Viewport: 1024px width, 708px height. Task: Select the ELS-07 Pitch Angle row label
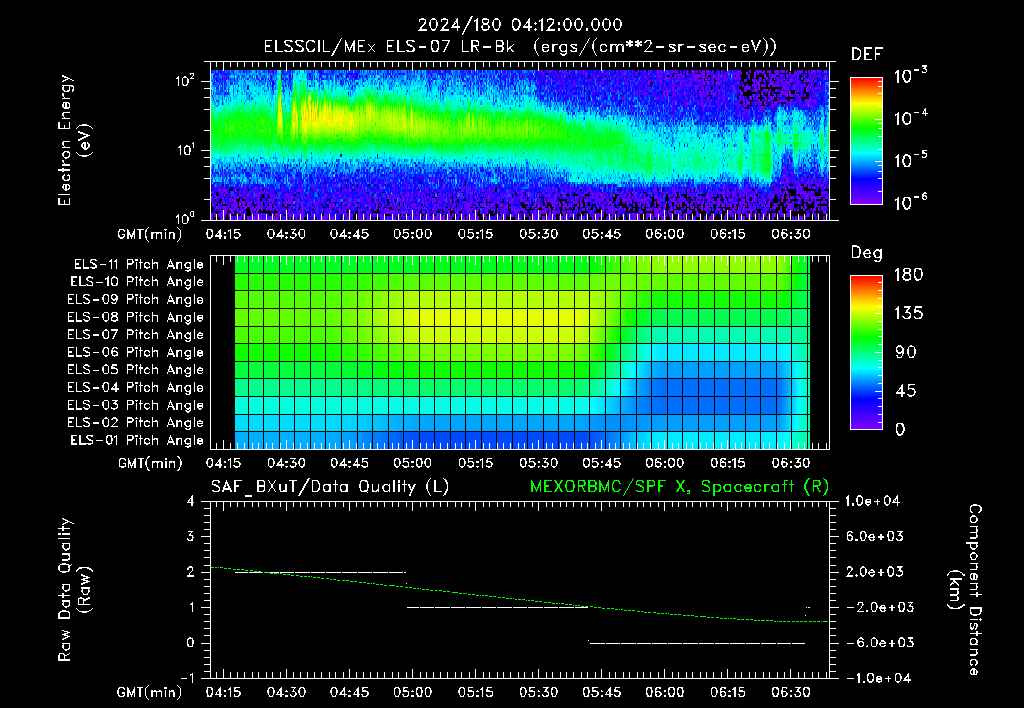point(135,334)
